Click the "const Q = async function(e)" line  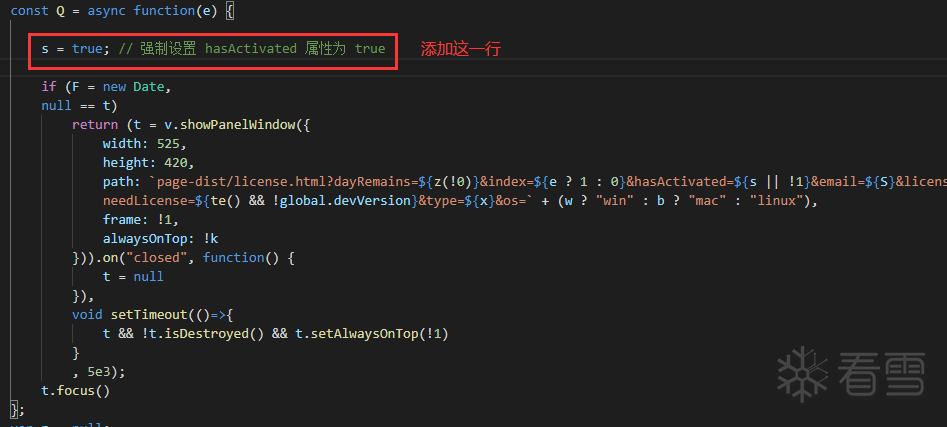(x=120, y=10)
